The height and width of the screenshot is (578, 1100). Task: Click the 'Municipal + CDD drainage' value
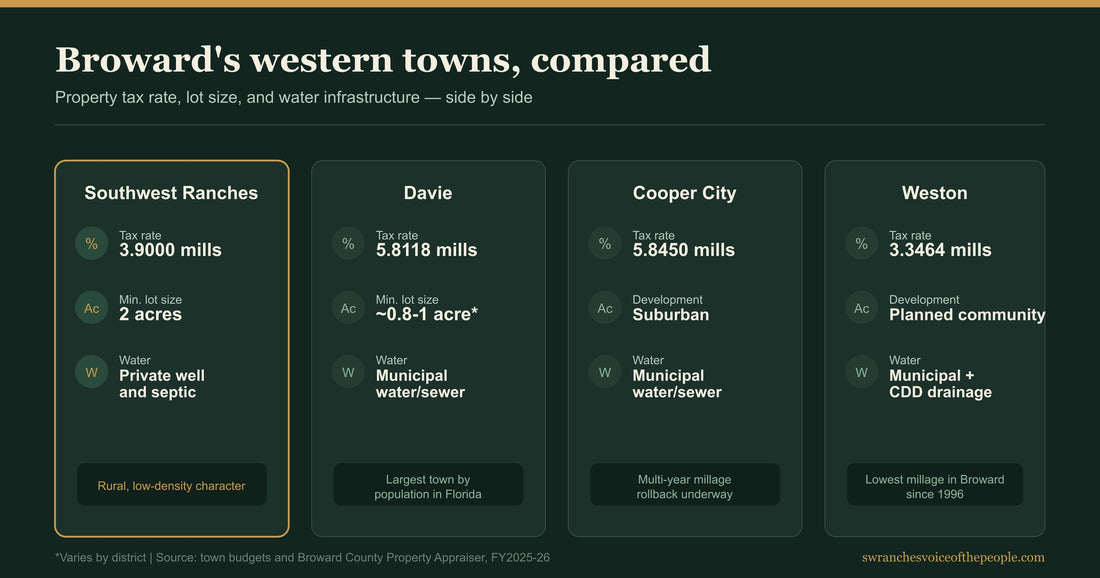click(x=941, y=384)
